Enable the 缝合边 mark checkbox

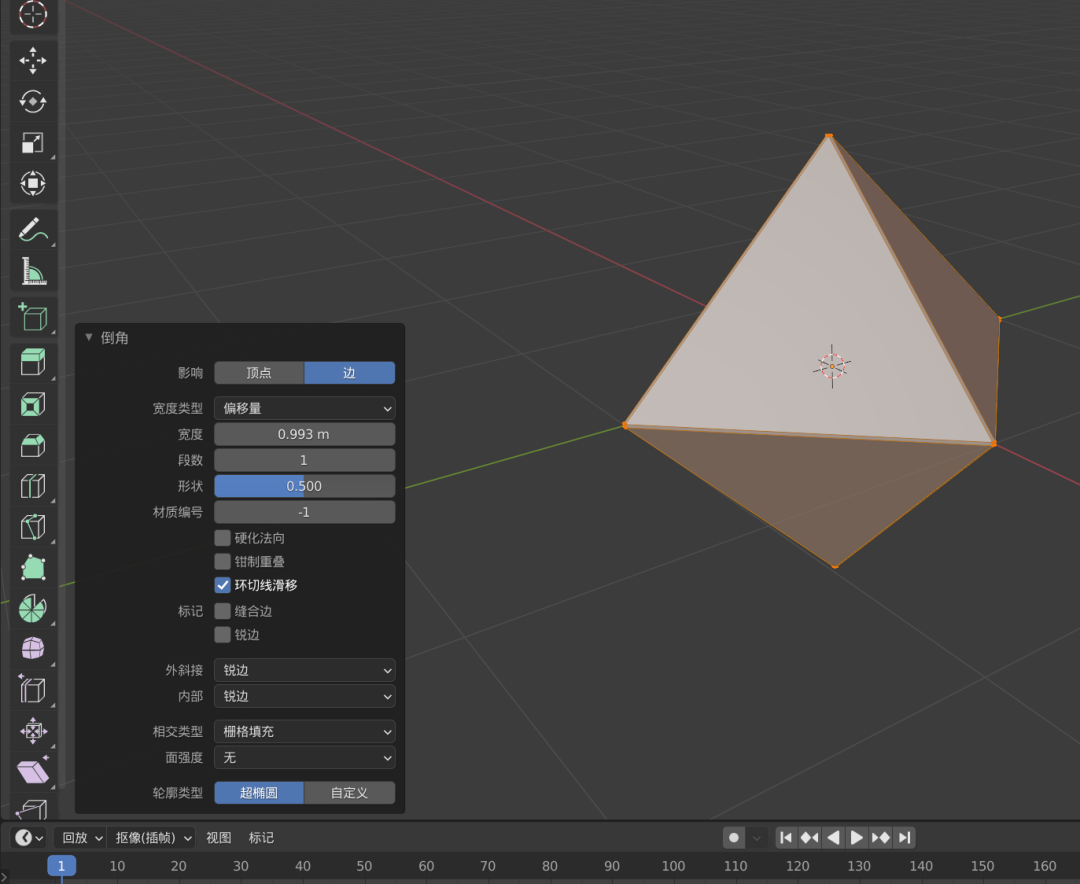pos(222,611)
